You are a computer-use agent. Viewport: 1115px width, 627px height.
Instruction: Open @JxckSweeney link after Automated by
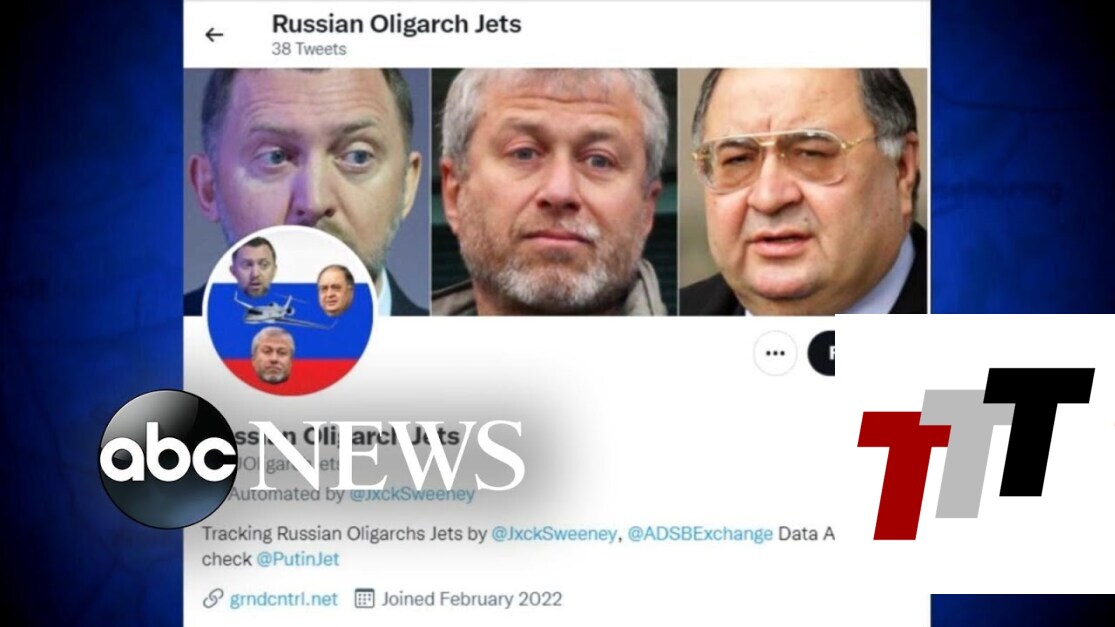[x=412, y=494]
